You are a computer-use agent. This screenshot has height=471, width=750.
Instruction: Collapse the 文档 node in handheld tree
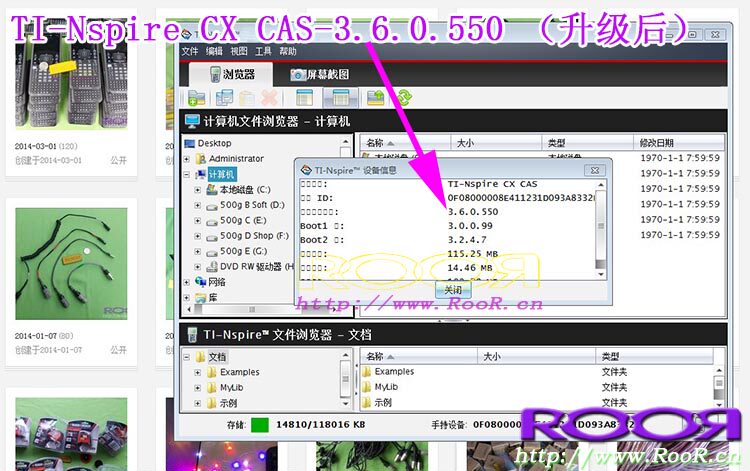coord(187,357)
